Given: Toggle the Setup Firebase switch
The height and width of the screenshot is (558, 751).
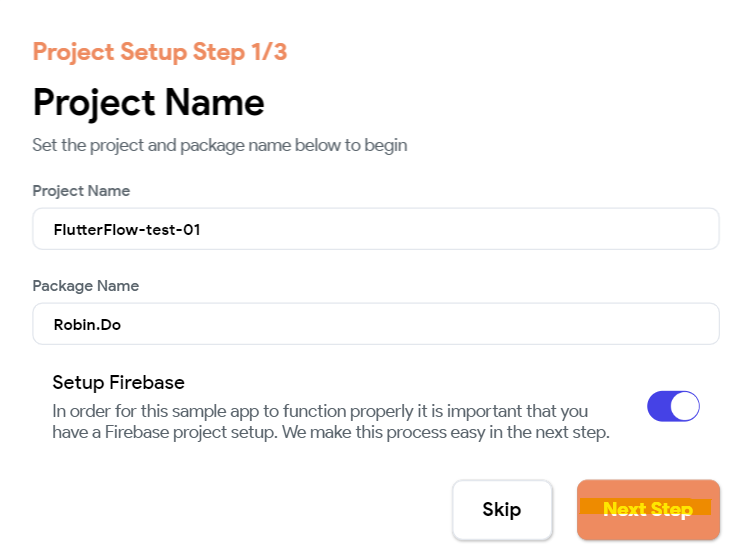Looking at the screenshot, I should 673,406.
